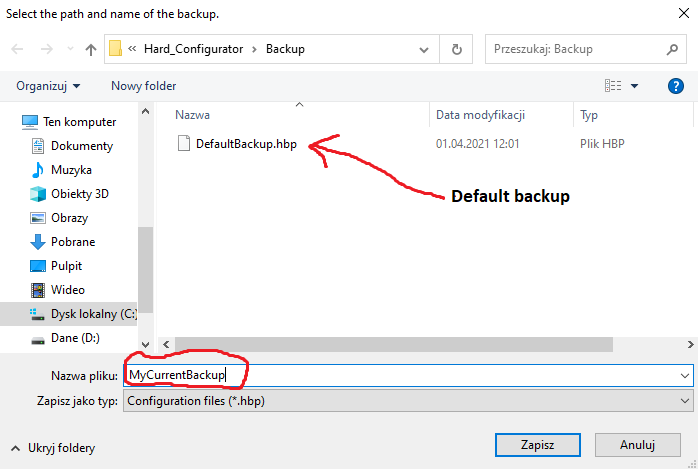The height and width of the screenshot is (469, 698).
Task: Collapse folders with Ukryj foldery
Action: (x=53, y=448)
